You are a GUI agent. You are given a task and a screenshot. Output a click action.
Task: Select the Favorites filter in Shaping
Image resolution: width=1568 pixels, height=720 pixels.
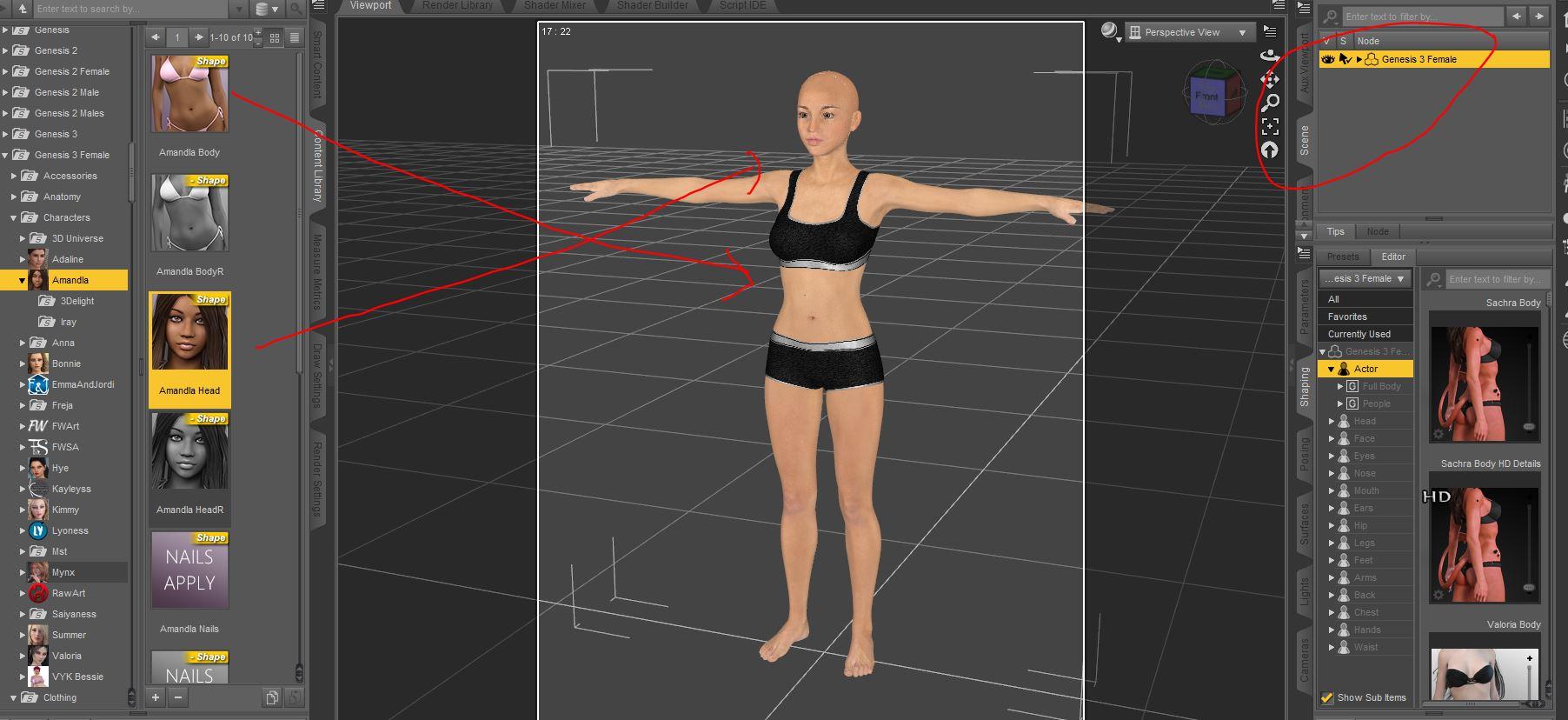tap(1347, 317)
